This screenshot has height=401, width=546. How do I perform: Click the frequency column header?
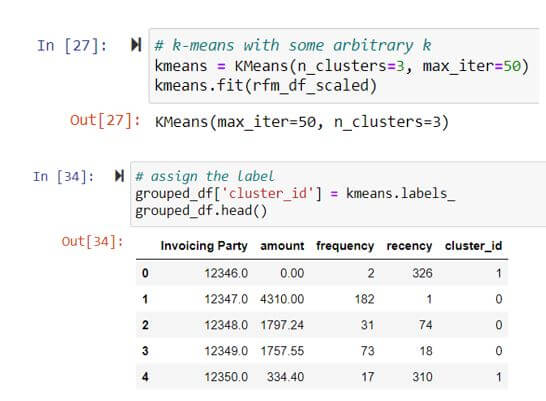(x=345, y=246)
